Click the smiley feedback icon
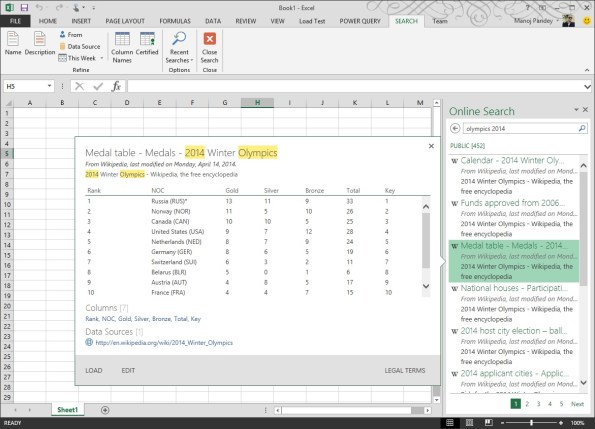 point(587,21)
